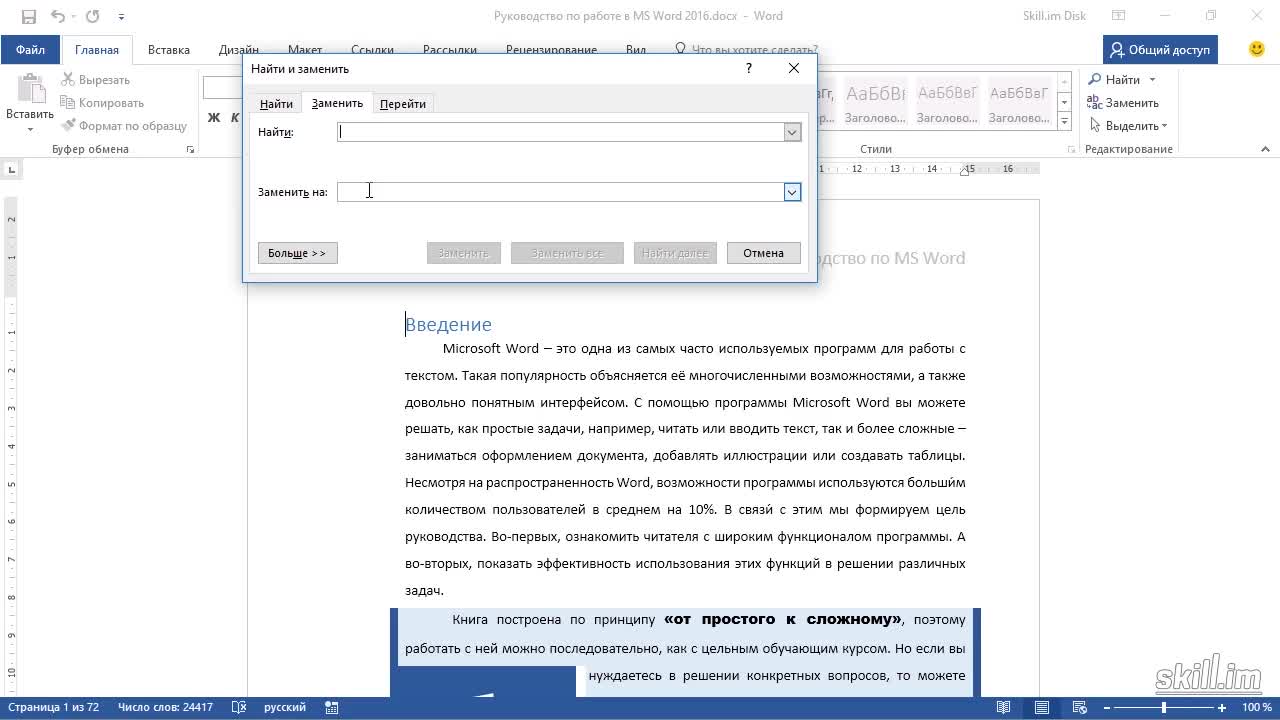Toggle italic К formatting
This screenshot has height=720, width=1280.
click(233, 118)
